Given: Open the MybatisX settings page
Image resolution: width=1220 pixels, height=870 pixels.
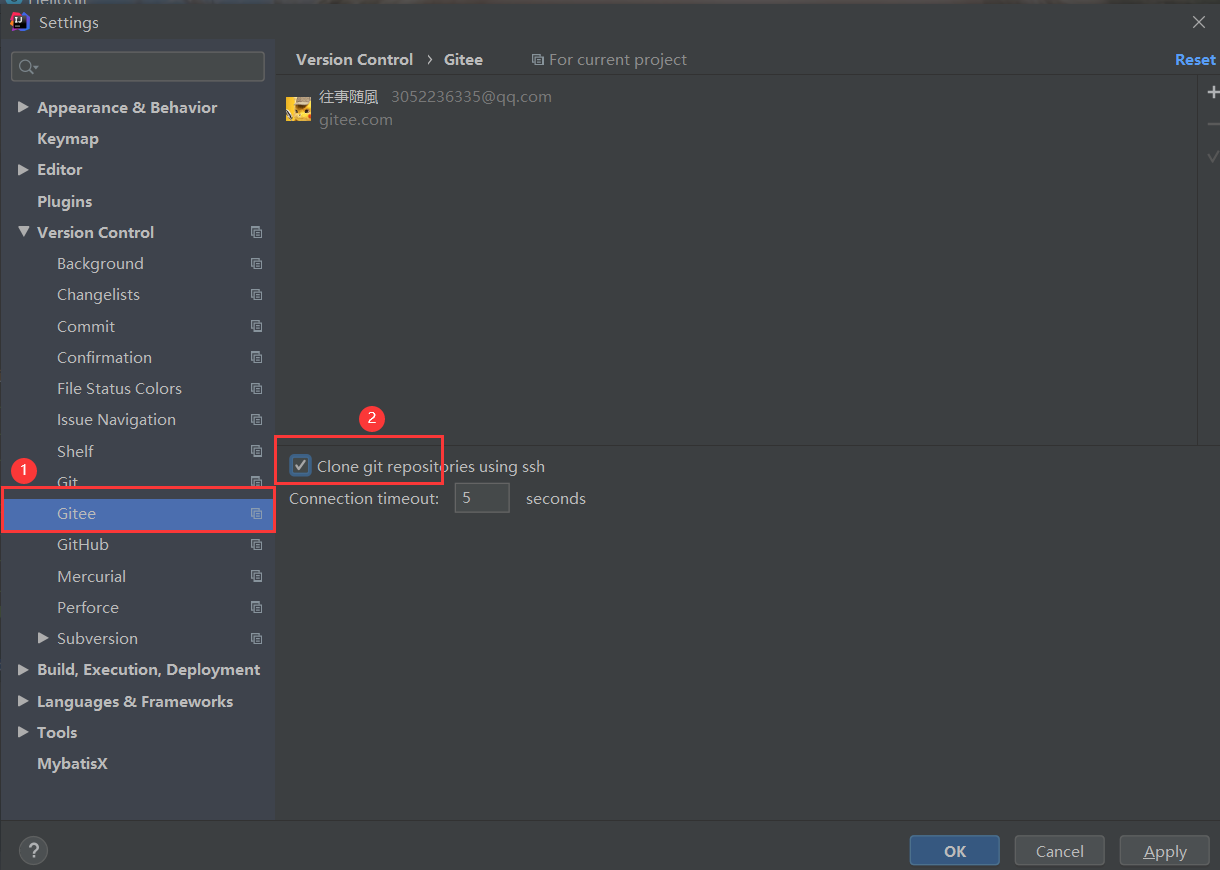Looking at the screenshot, I should point(72,764).
